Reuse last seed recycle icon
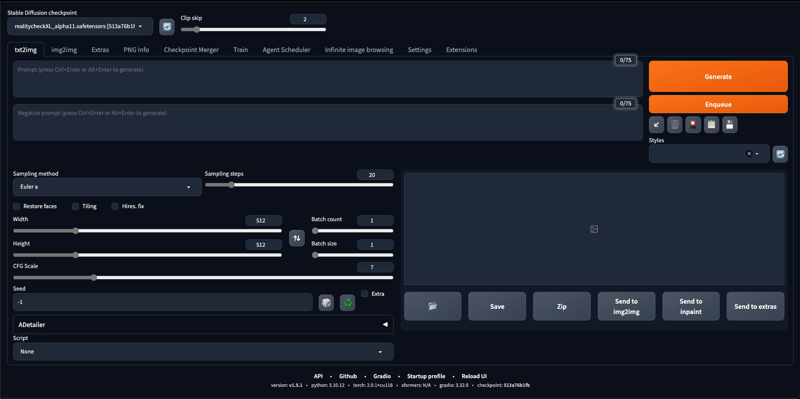800x399 pixels. (347, 303)
